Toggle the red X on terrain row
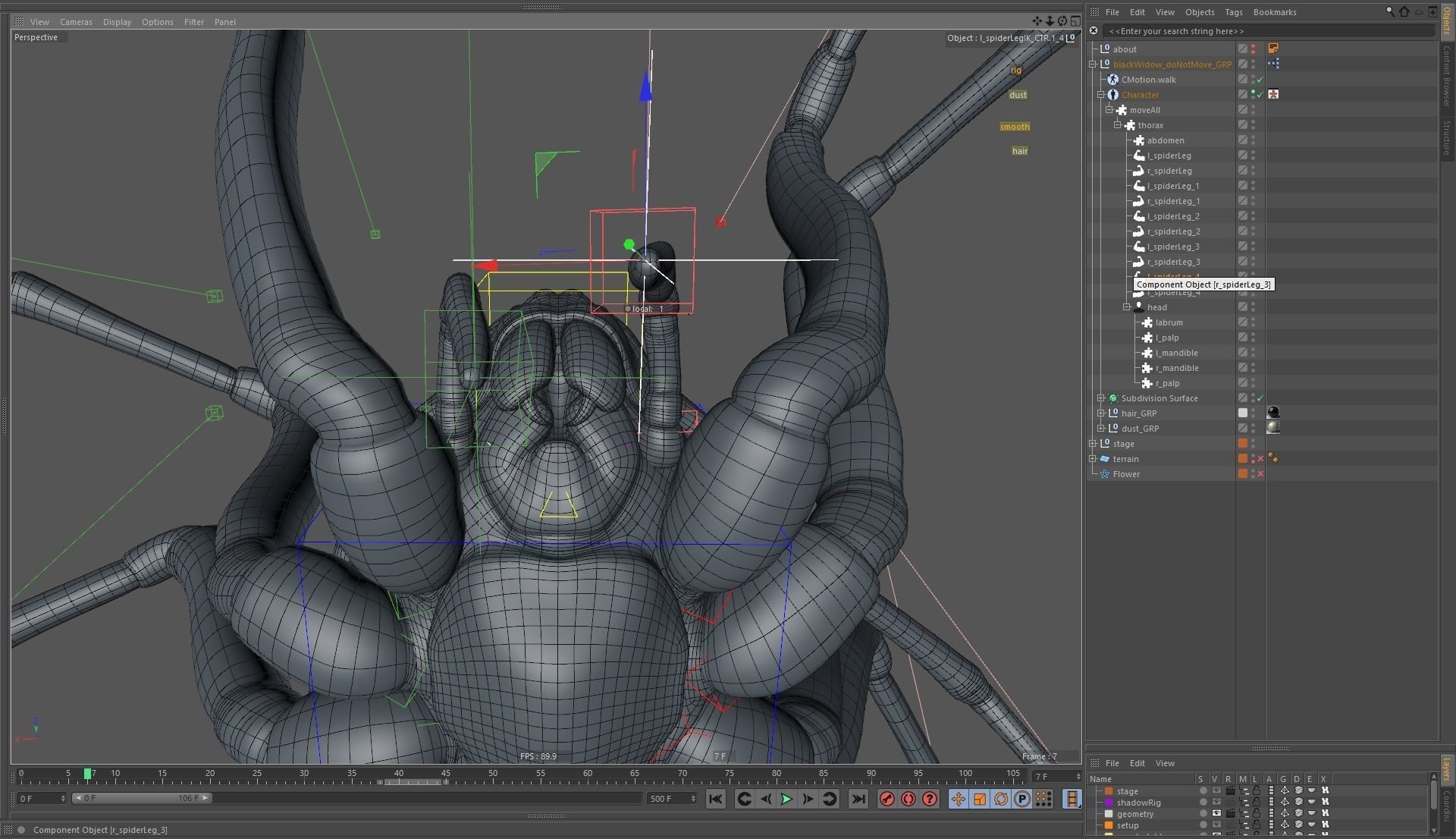Screen dimensions: 1456x839 click(x=1260, y=459)
